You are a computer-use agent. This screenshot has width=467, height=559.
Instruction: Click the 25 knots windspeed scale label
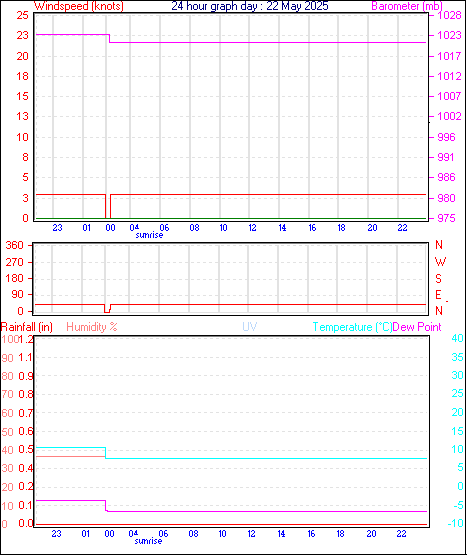click(x=22, y=15)
